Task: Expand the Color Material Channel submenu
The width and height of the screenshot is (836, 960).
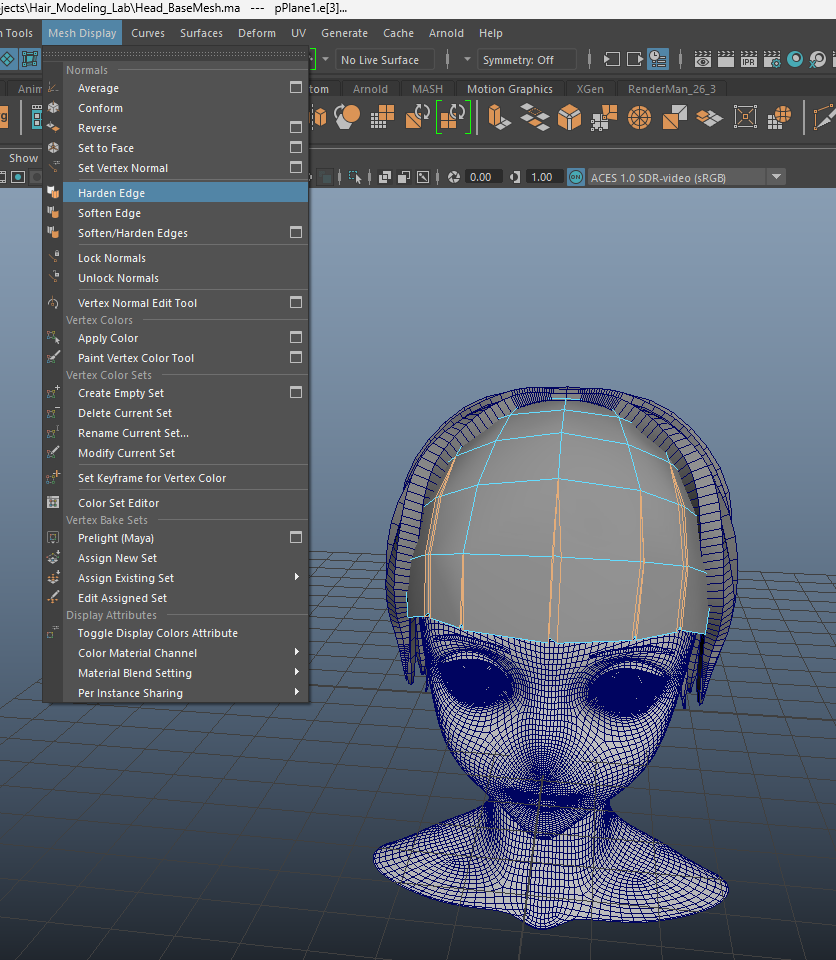Action: tap(296, 652)
